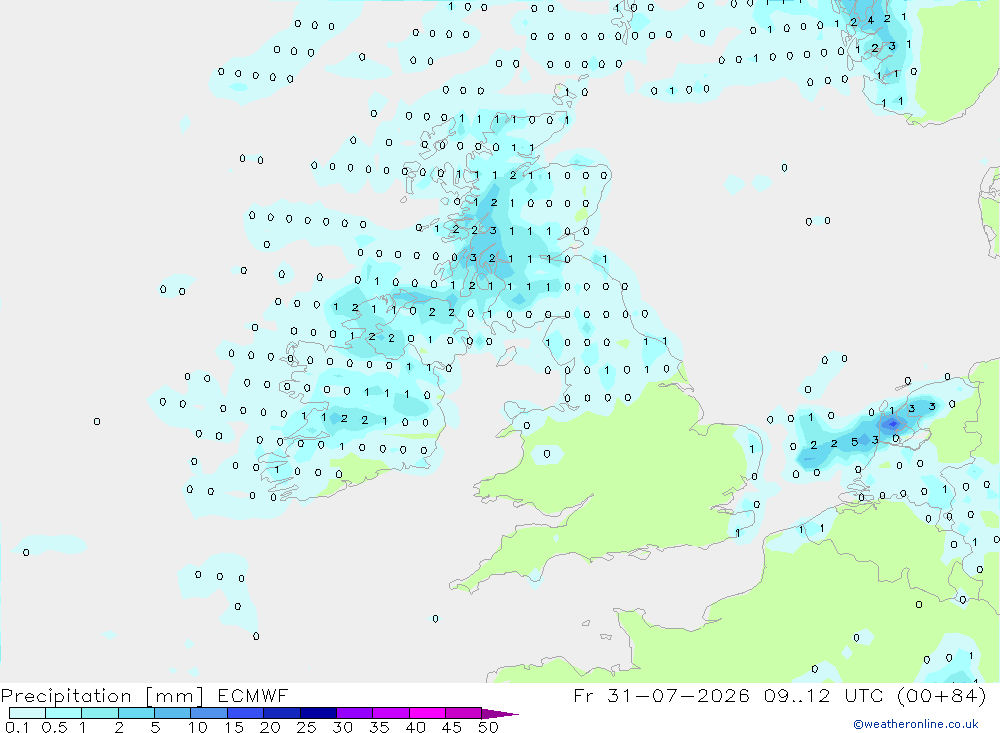The image size is (1000, 733).
Task: Click the "(00+84)" forecast offset text
Action: point(942,695)
